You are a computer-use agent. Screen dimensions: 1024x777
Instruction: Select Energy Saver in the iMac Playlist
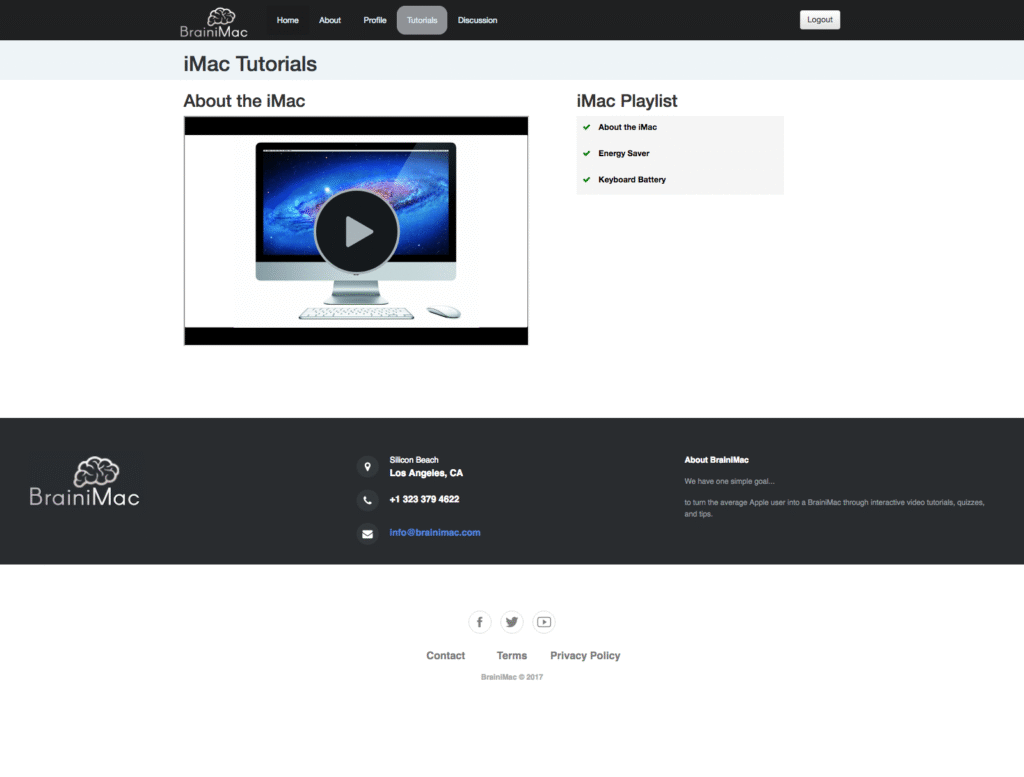coord(625,154)
